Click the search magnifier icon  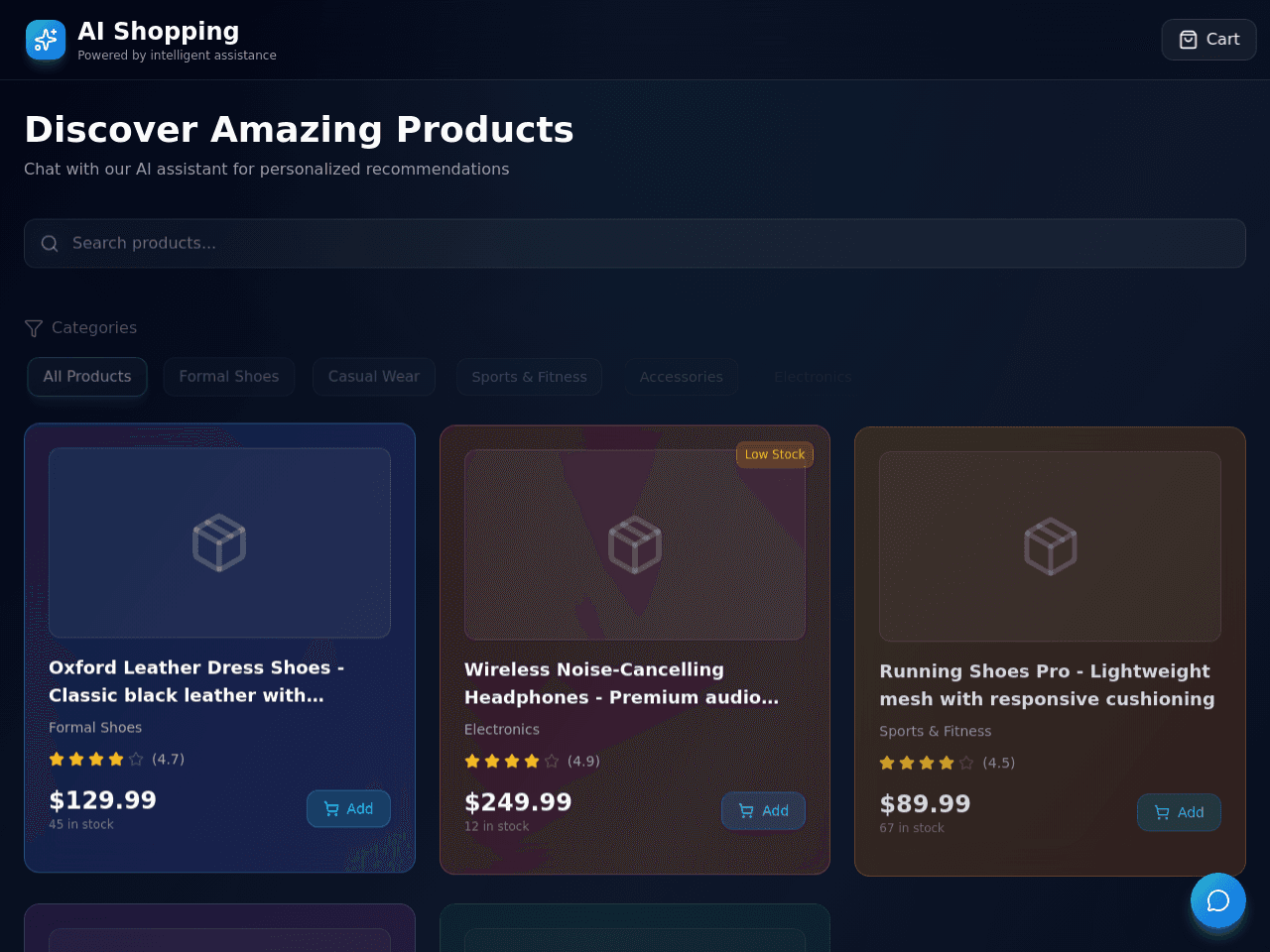50,243
